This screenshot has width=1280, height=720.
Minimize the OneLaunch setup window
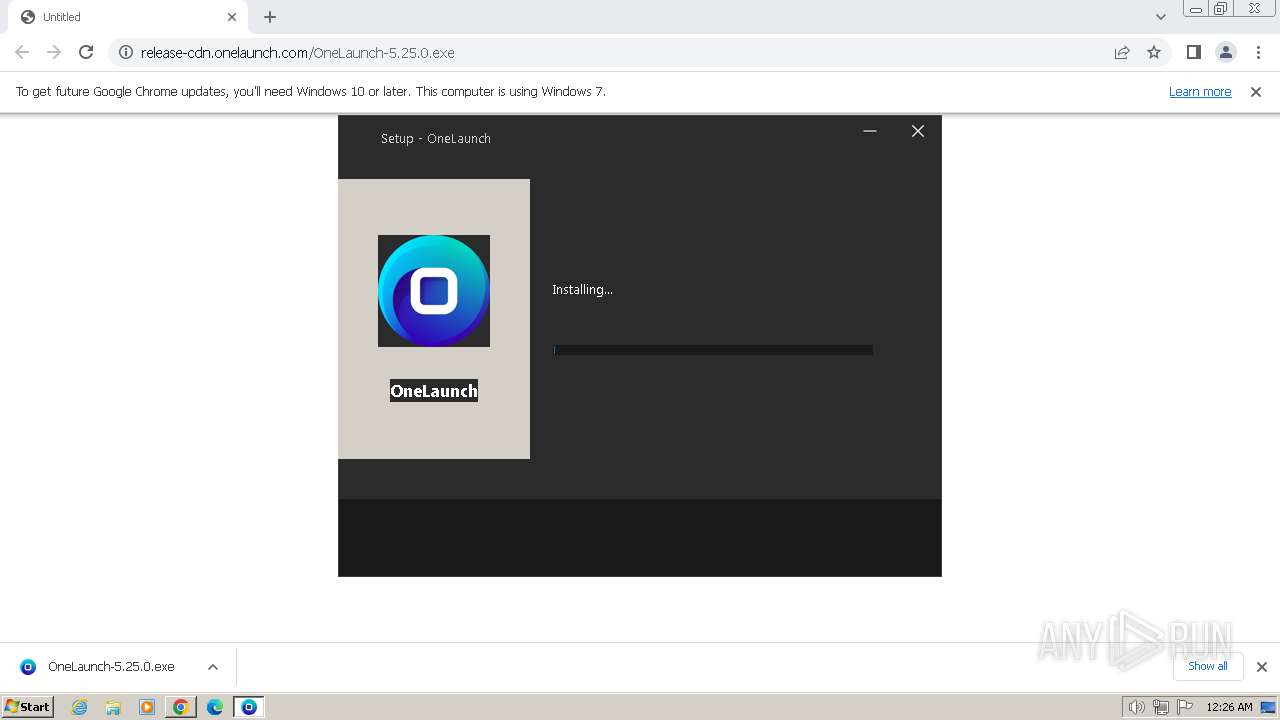[870, 131]
